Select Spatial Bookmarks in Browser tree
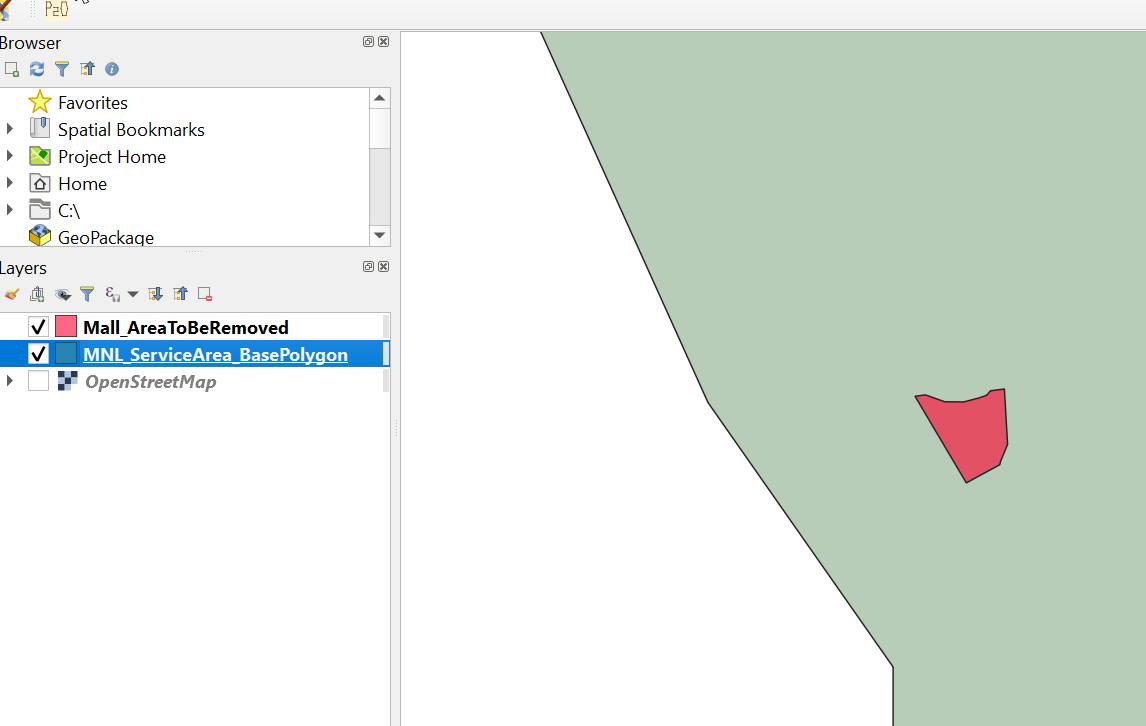The image size is (1146, 726). click(132, 130)
